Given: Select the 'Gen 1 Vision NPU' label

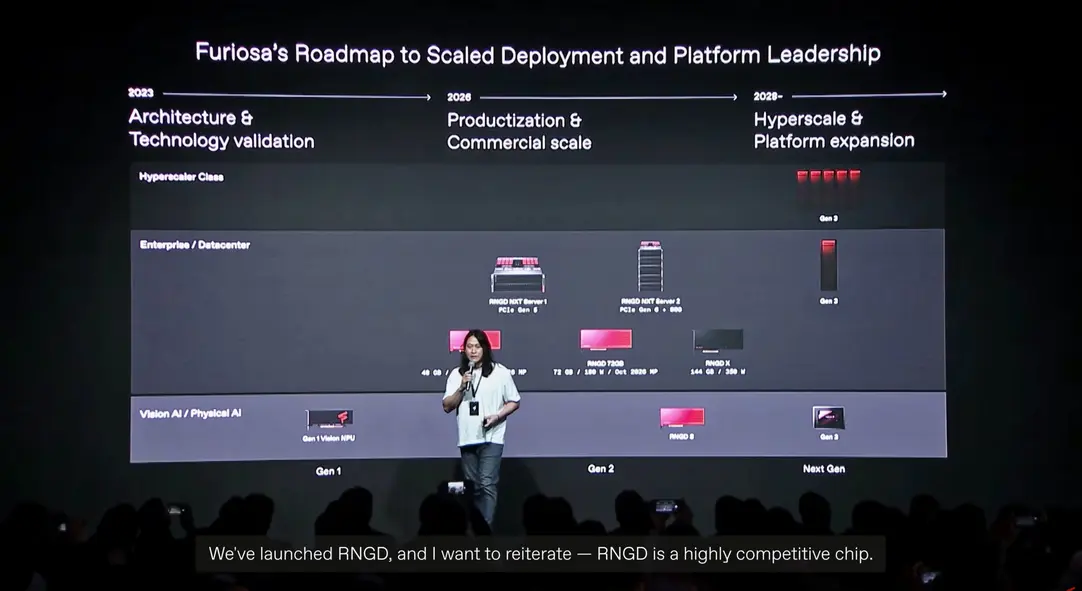Looking at the screenshot, I should (328, 438).
